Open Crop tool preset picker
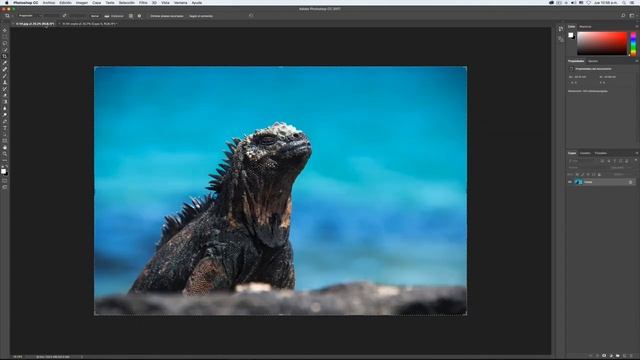 coord(8,16)
